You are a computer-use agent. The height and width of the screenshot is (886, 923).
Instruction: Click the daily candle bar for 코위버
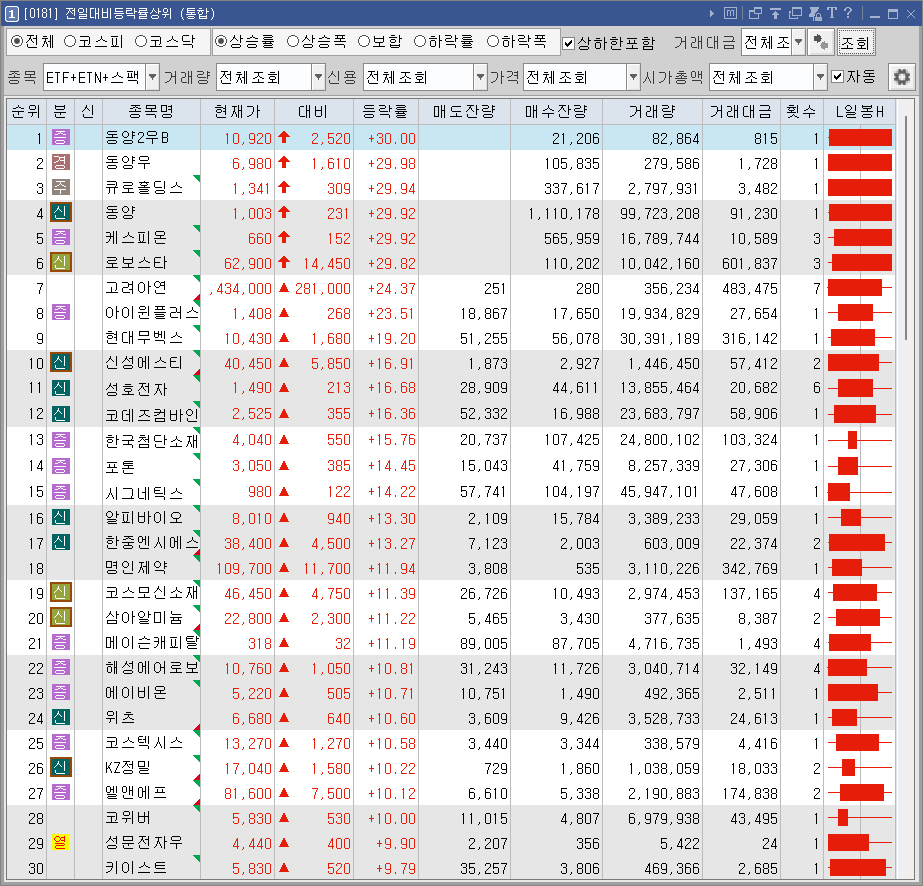pos(859,818)
